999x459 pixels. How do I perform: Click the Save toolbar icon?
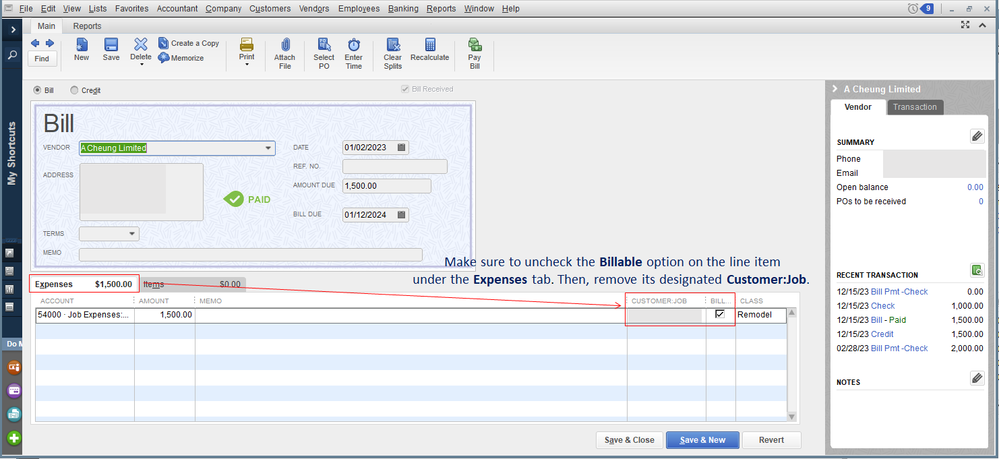[x=111, y=45]
